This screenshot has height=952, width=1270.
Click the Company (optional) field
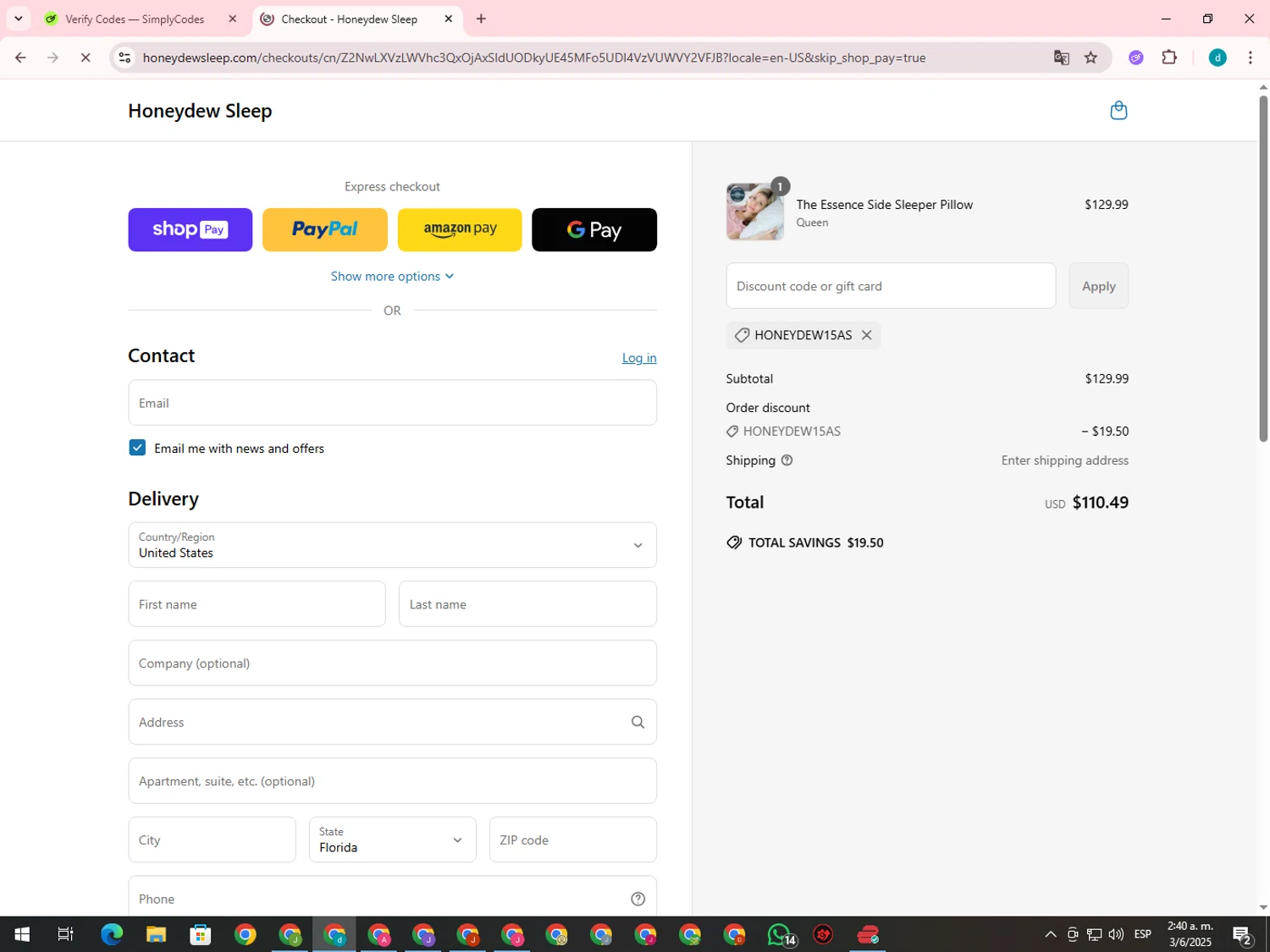(x=392, y=663)
